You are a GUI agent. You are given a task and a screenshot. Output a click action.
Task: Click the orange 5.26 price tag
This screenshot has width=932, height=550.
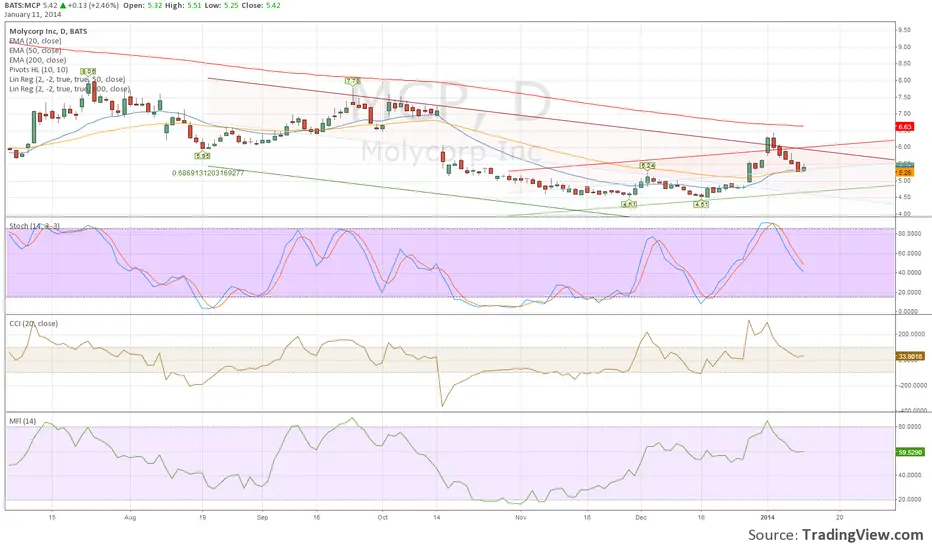click(905, 172)
